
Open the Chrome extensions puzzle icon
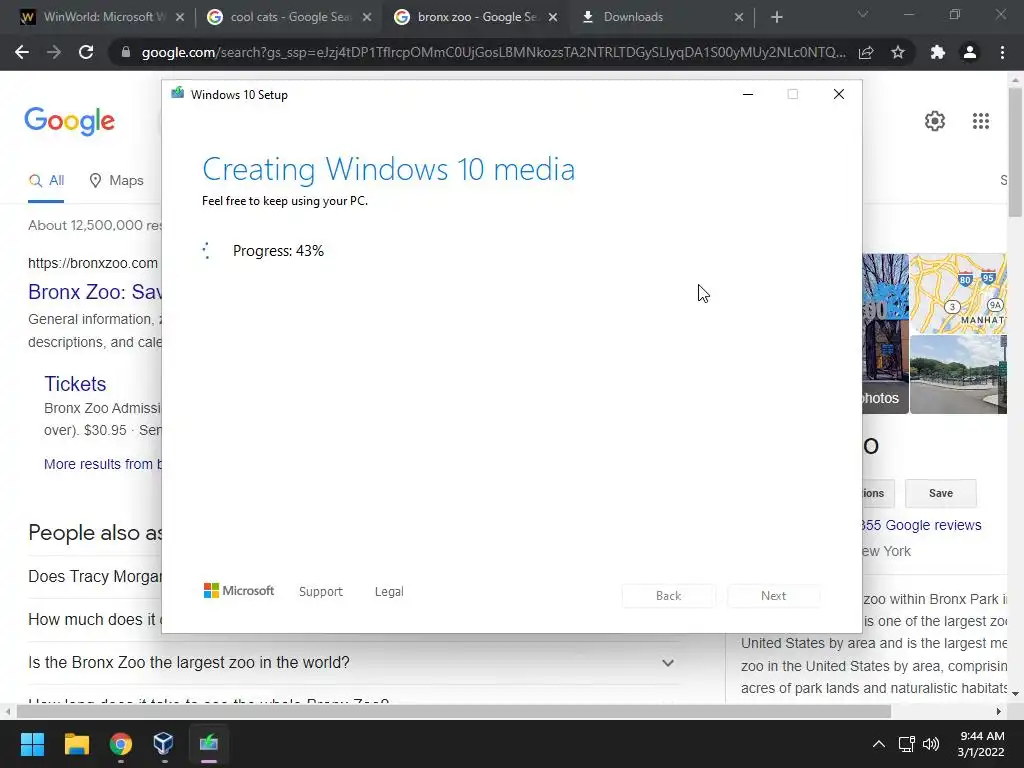coord(938,52)
